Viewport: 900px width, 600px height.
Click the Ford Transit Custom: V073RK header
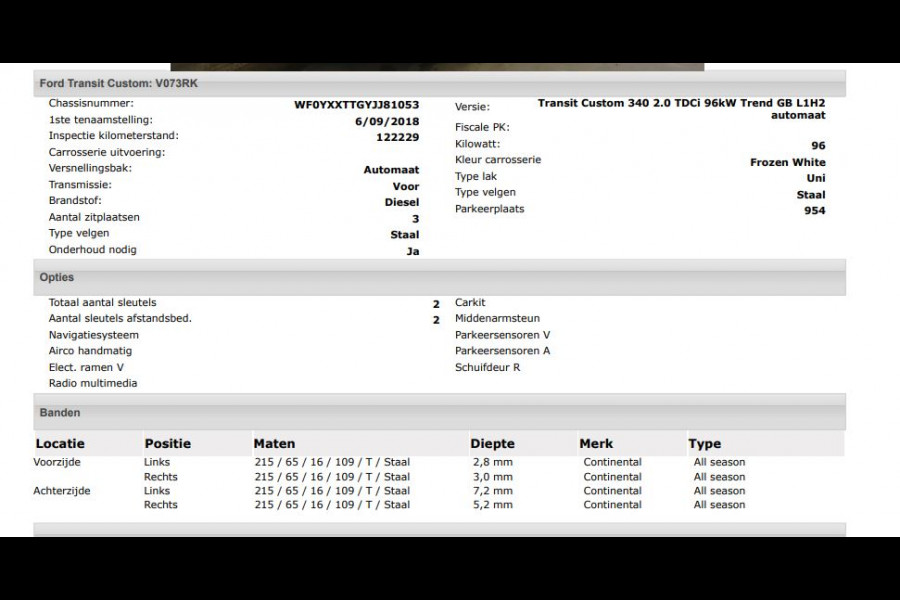coord(118,83)
